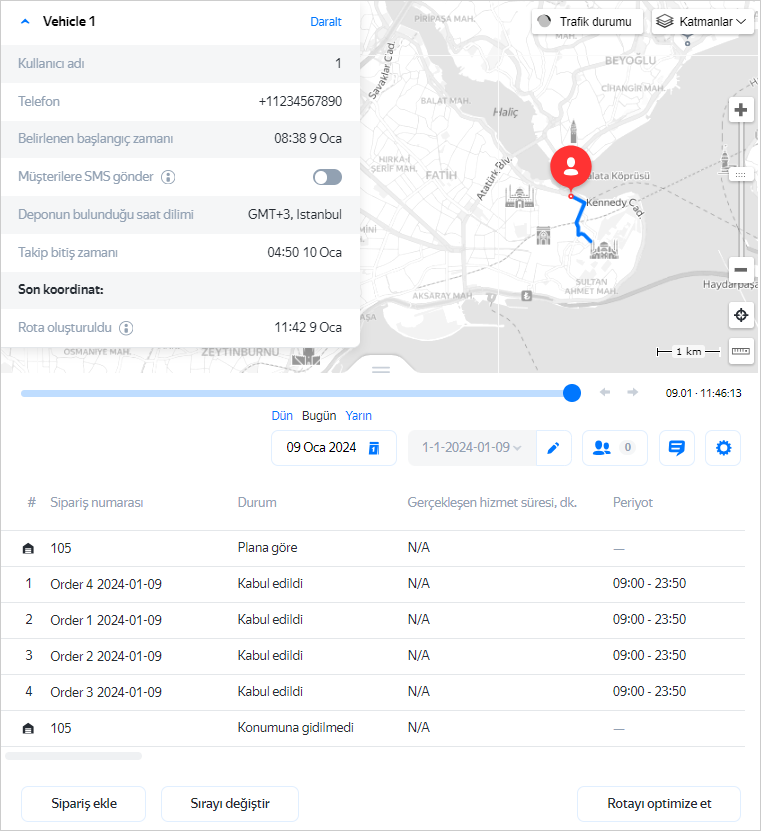Image resolution: width=761 pixels, height=831 pixels.
Task: Expand the 1-1-2024-01-09 route dropdown
Action: pyautogui.click(x=472, y=448)
